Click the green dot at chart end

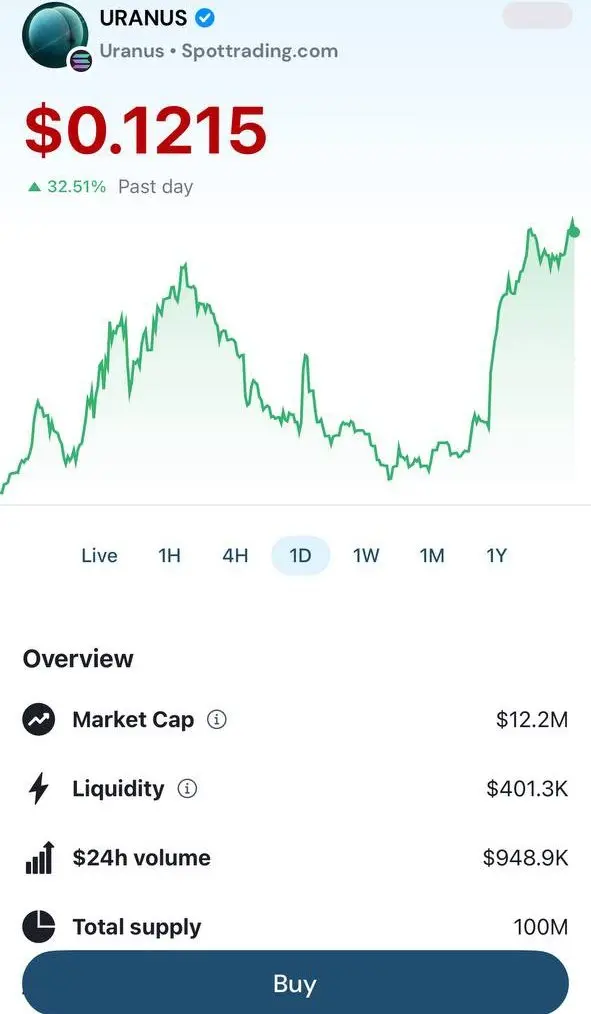coord(574,232)
